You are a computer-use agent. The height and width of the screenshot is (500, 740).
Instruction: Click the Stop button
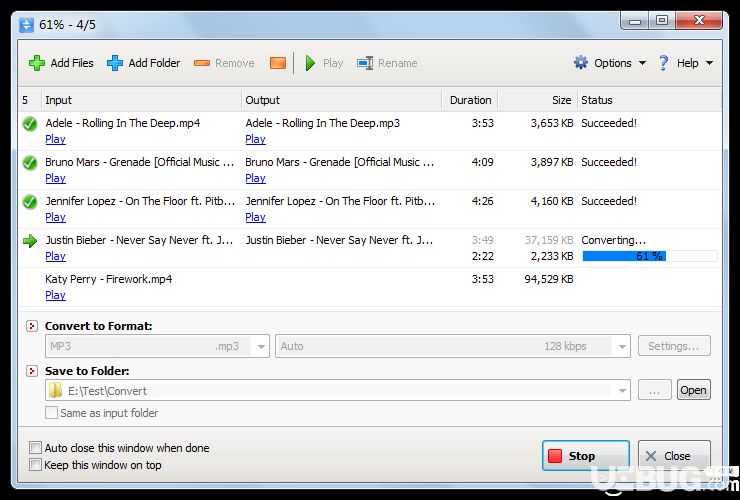point(586,456)
